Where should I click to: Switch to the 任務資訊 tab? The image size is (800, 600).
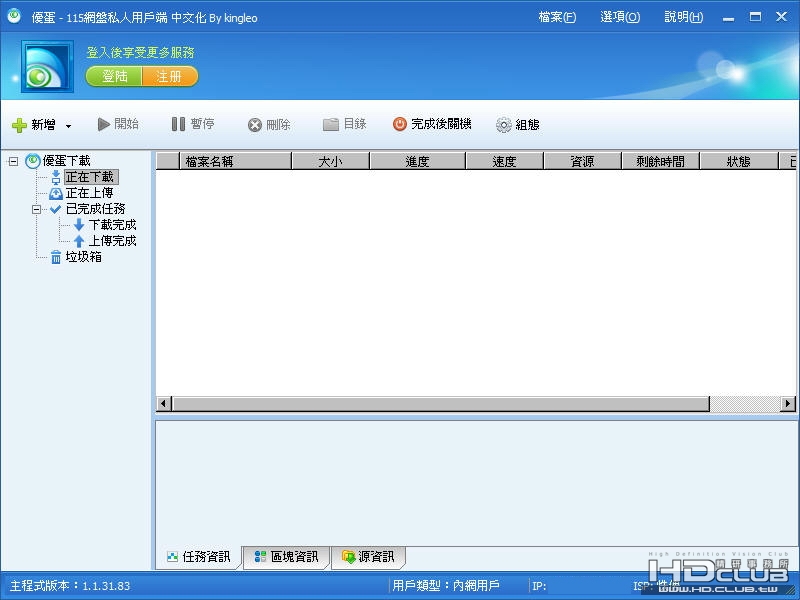point(198,557)
